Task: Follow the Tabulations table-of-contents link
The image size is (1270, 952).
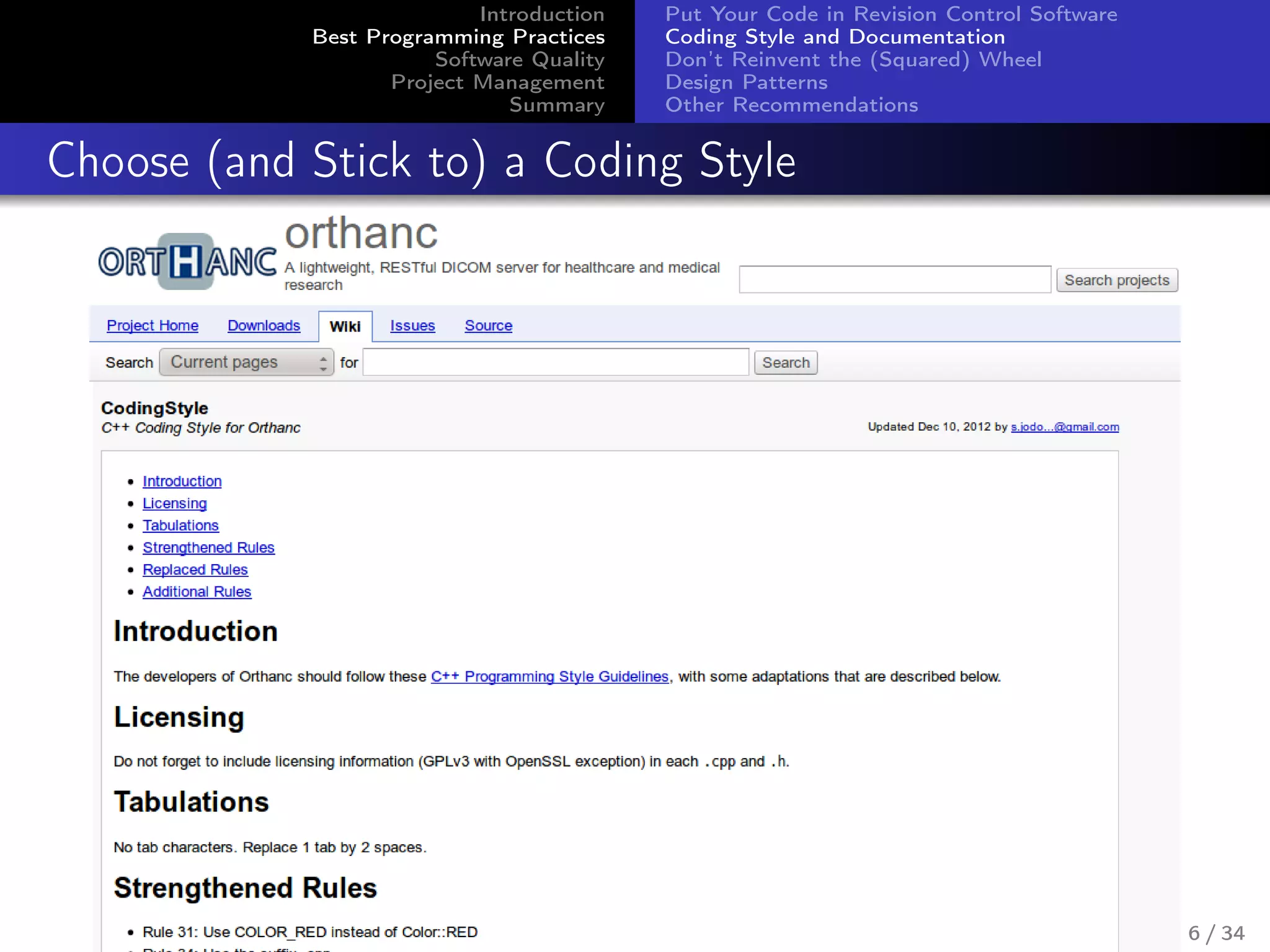Action: 180,525
